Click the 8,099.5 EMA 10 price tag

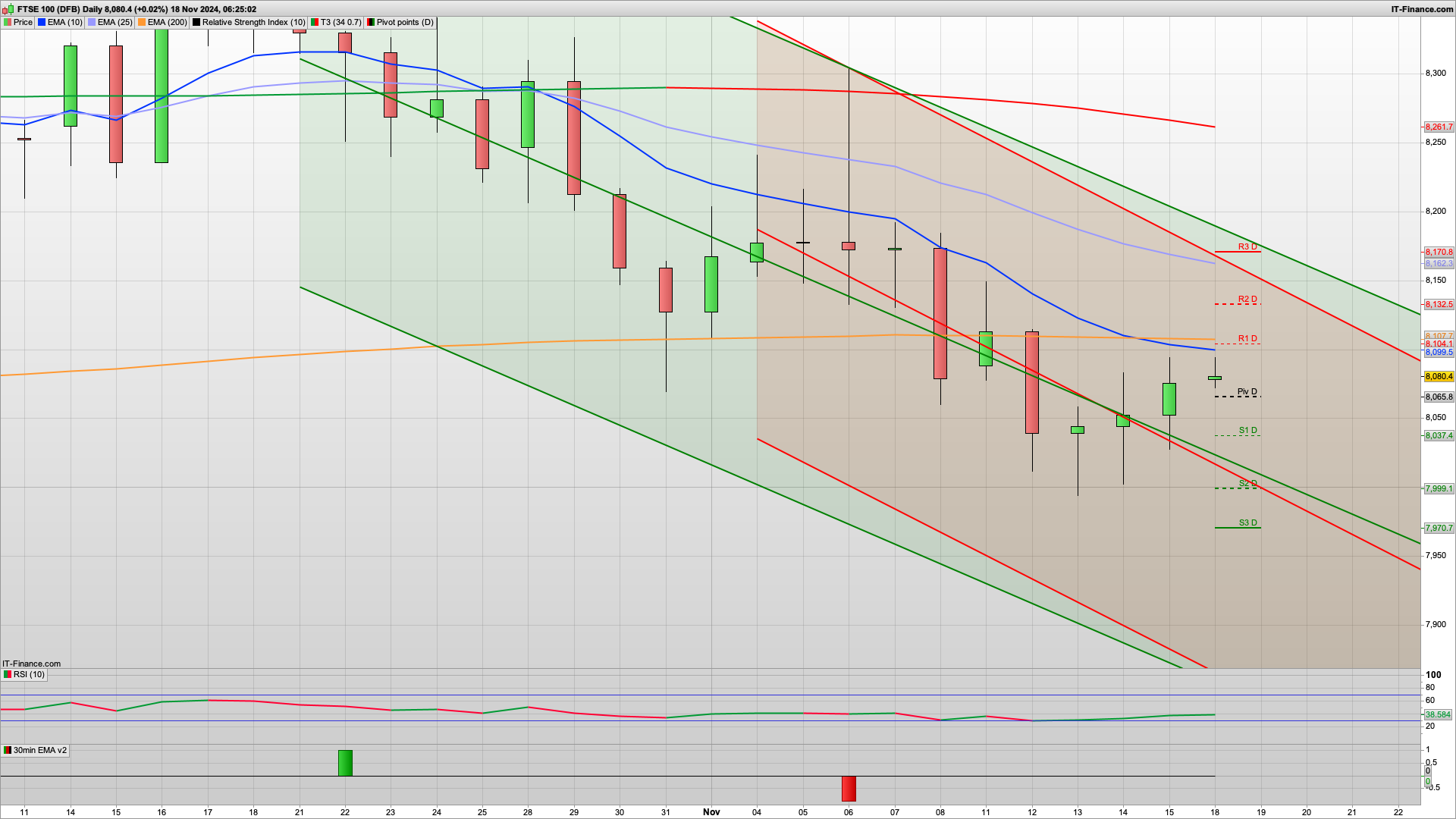click(x=1439, y=352)
